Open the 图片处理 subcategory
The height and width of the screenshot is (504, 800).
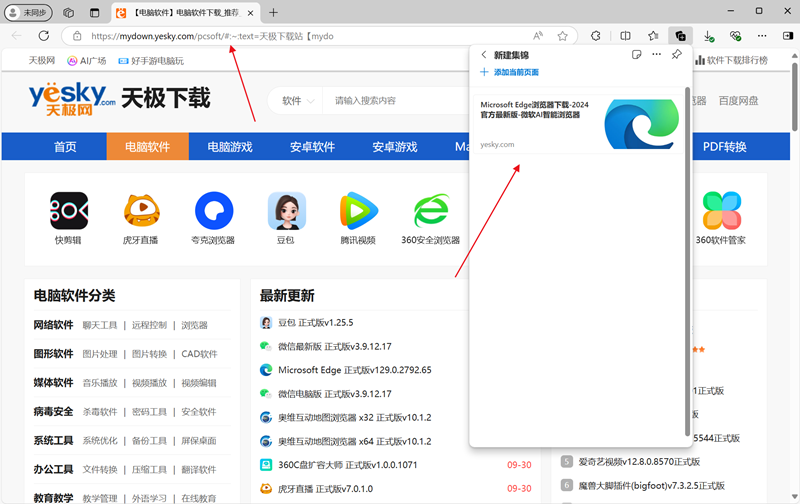tap(100, 354)
